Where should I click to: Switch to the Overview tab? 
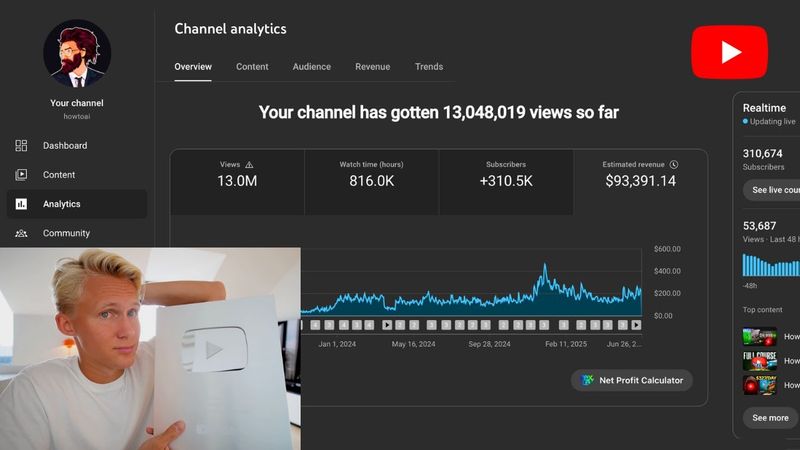click(193, 67)
